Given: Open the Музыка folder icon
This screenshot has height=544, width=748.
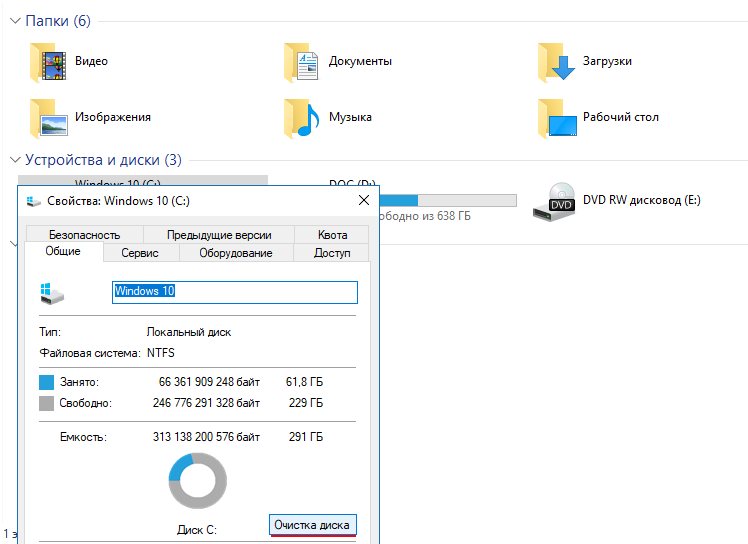Looking at the screenshot, I should pyautogui.click(x=301, y=118).
